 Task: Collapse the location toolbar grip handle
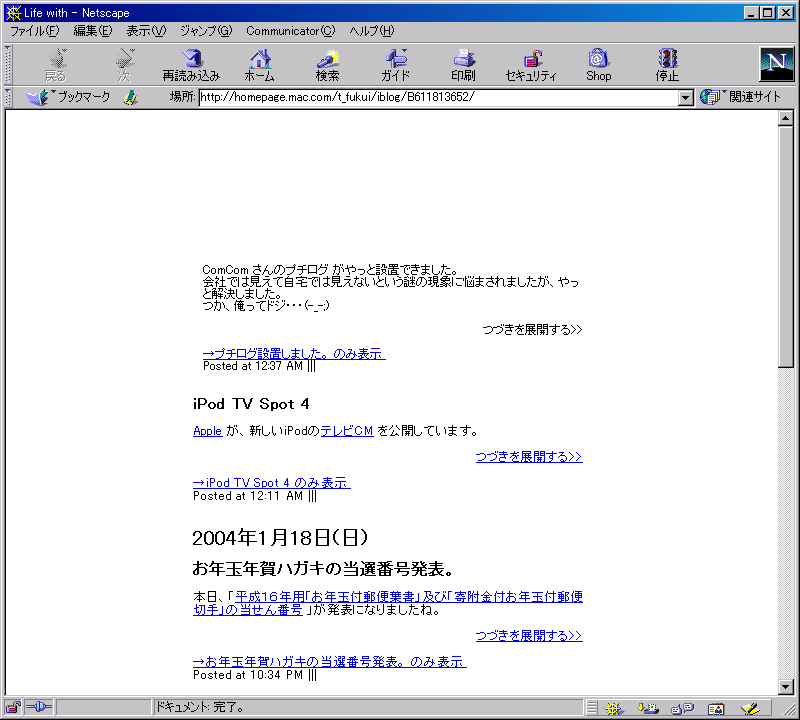tap(8, 97)
